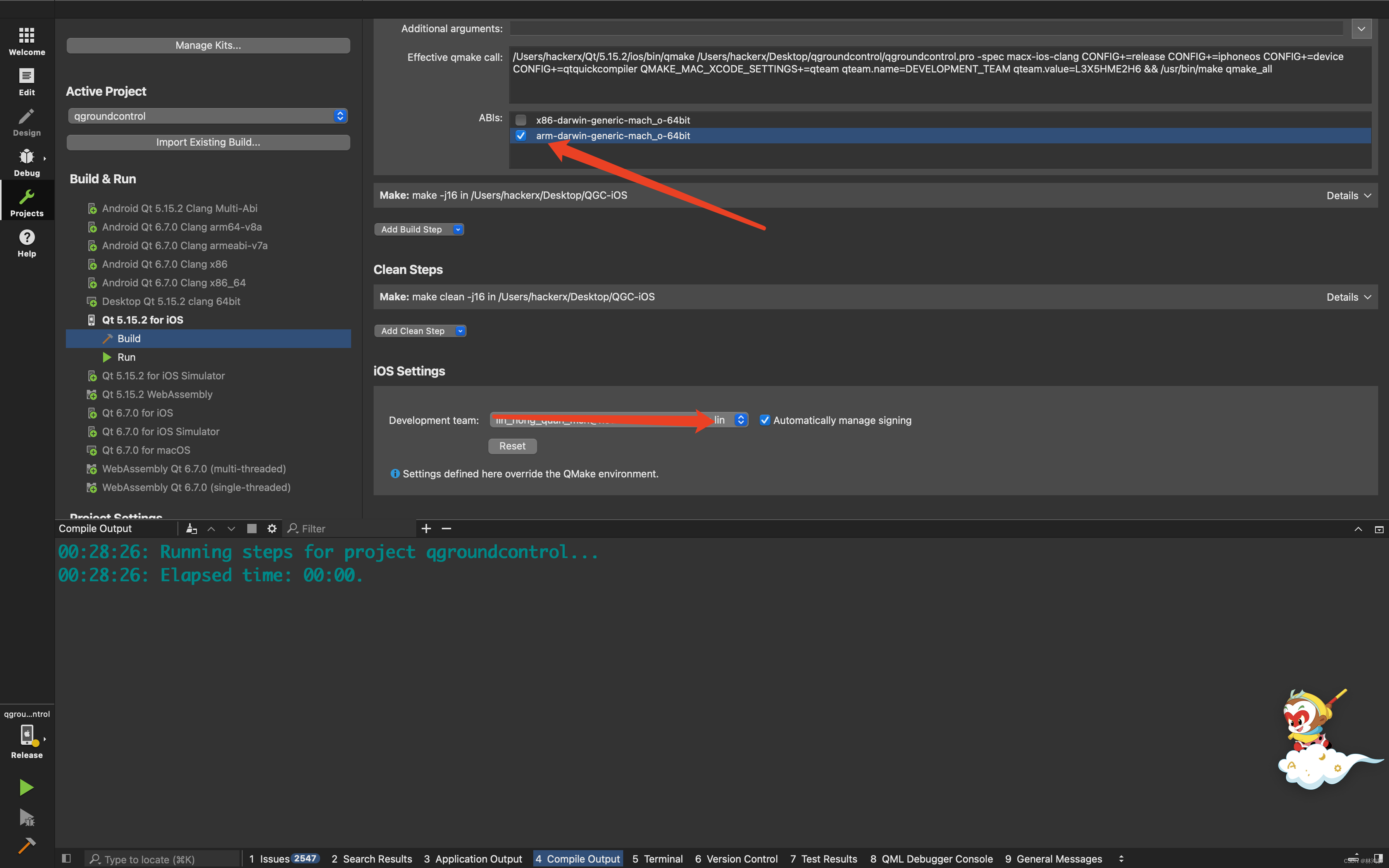Click the Reset button in iOS Settings
This screenshot has width=1389, height=868.
[x=513, y=446]
